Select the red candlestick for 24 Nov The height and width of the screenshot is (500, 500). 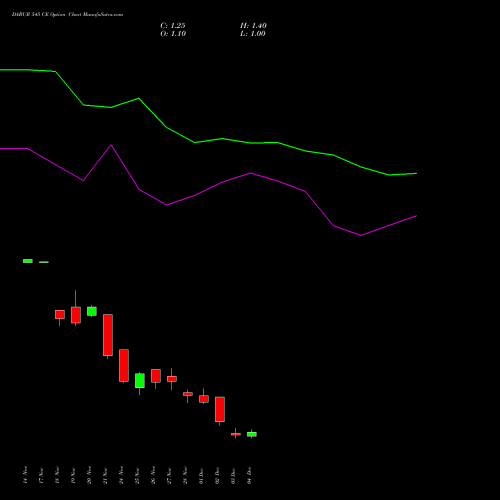[x=124, y=365]
